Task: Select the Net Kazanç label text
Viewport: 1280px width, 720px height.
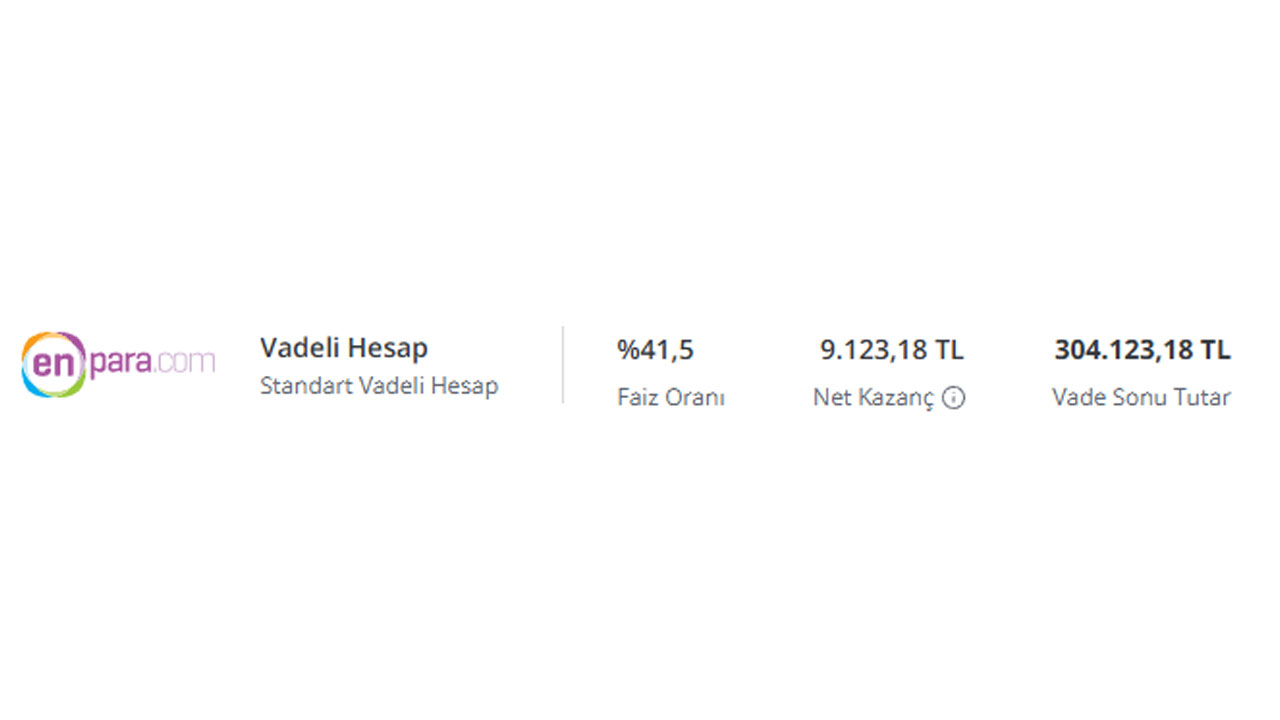Action: click(874, 397)
